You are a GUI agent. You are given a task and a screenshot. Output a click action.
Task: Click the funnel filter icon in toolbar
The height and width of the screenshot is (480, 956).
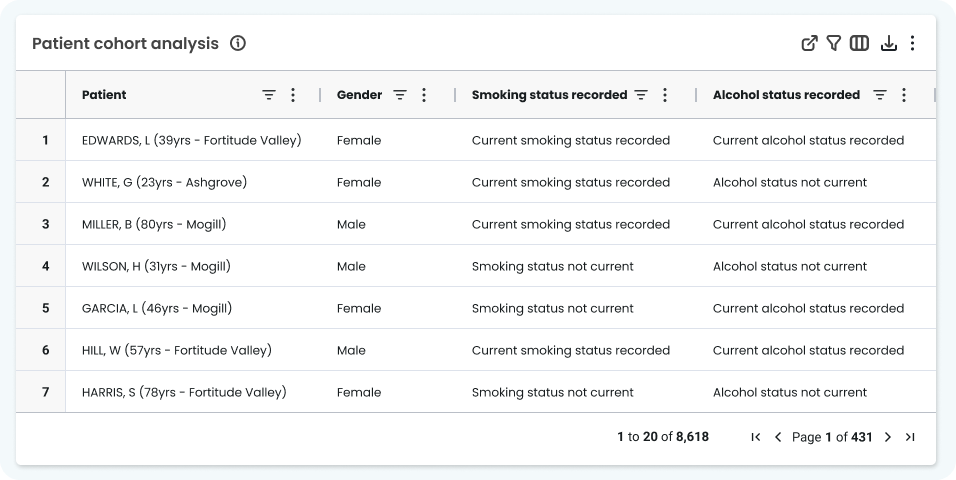833,43
